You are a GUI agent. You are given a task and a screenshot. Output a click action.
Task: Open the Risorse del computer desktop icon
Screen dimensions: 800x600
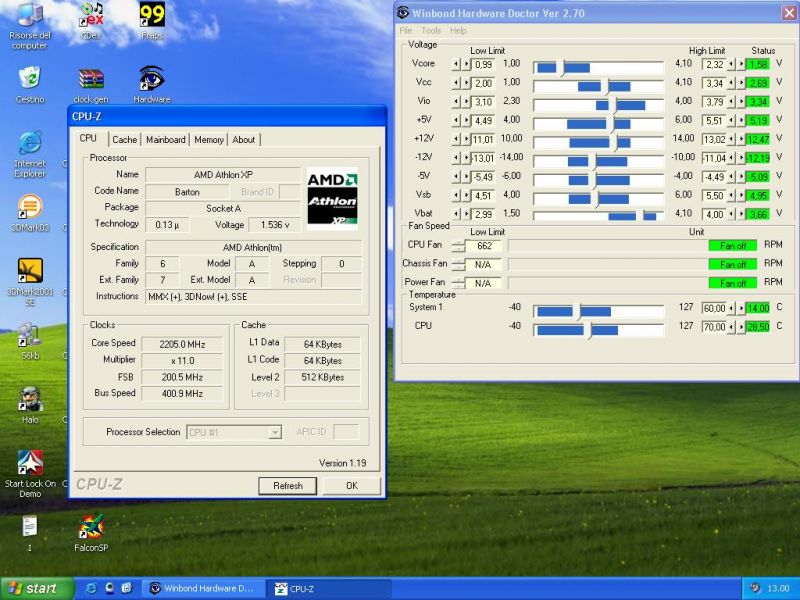tap(30, 26)
